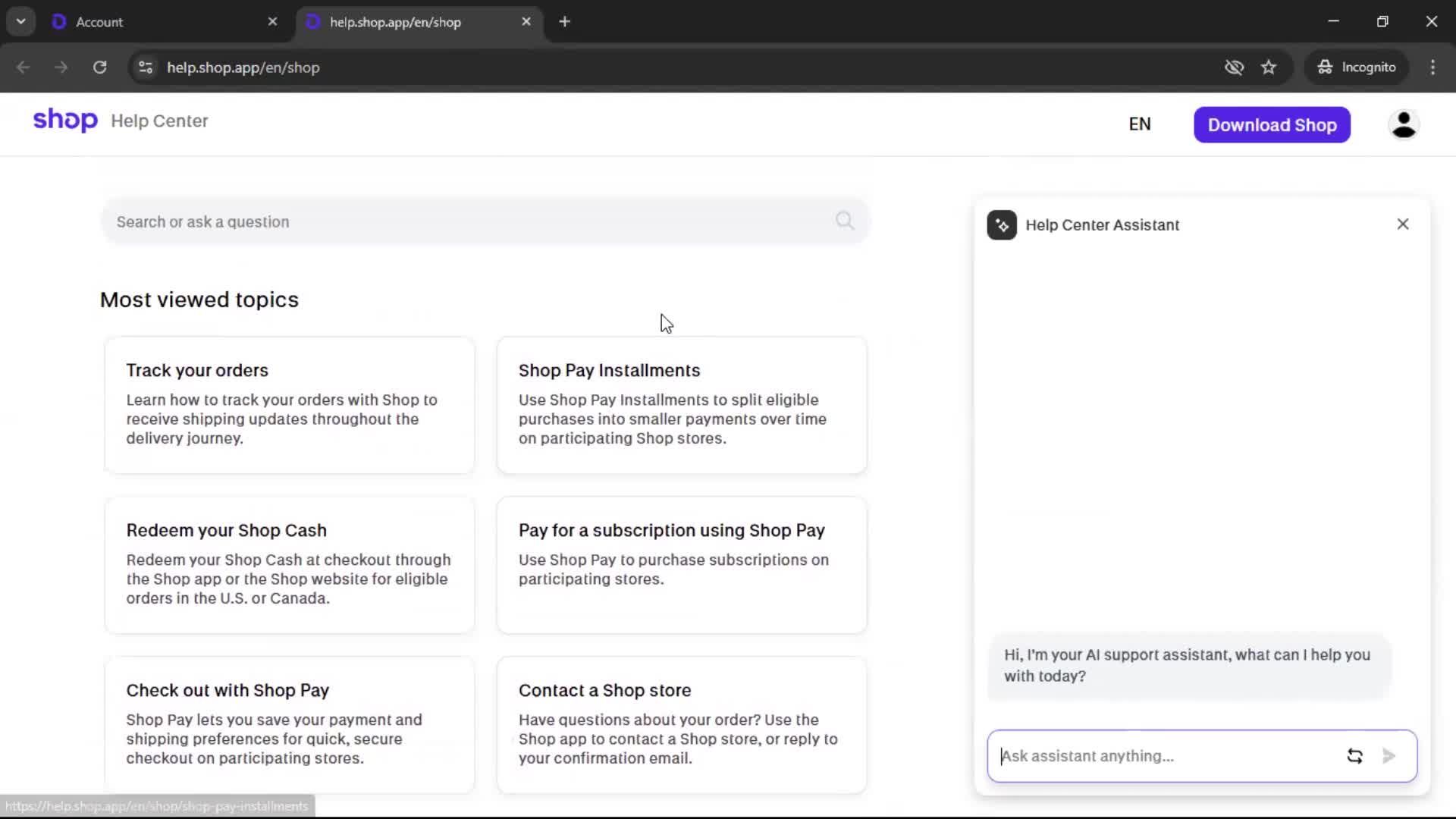Open the tab search dropdown arrow

(20, 21)
